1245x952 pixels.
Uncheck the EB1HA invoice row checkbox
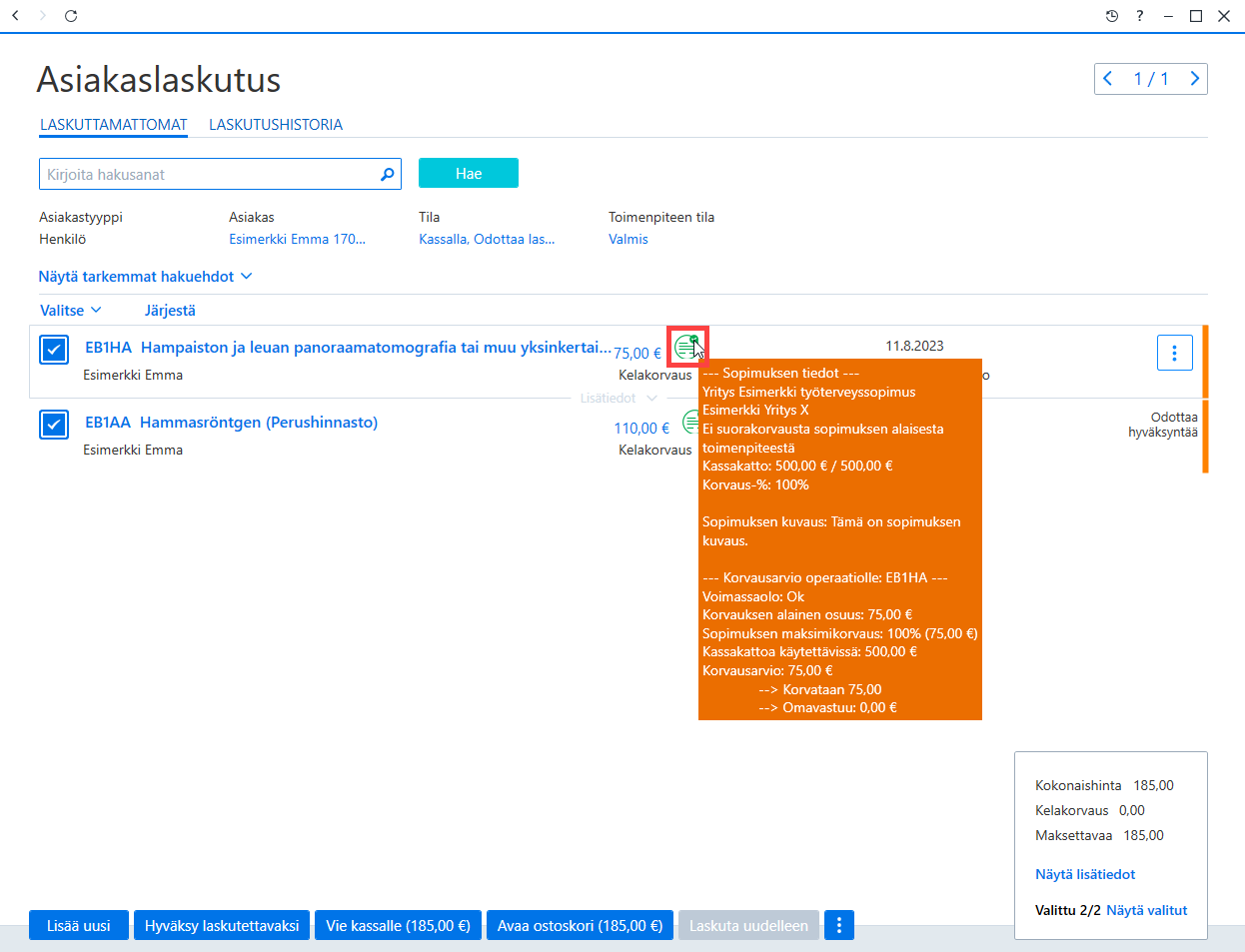pos(54,350)
